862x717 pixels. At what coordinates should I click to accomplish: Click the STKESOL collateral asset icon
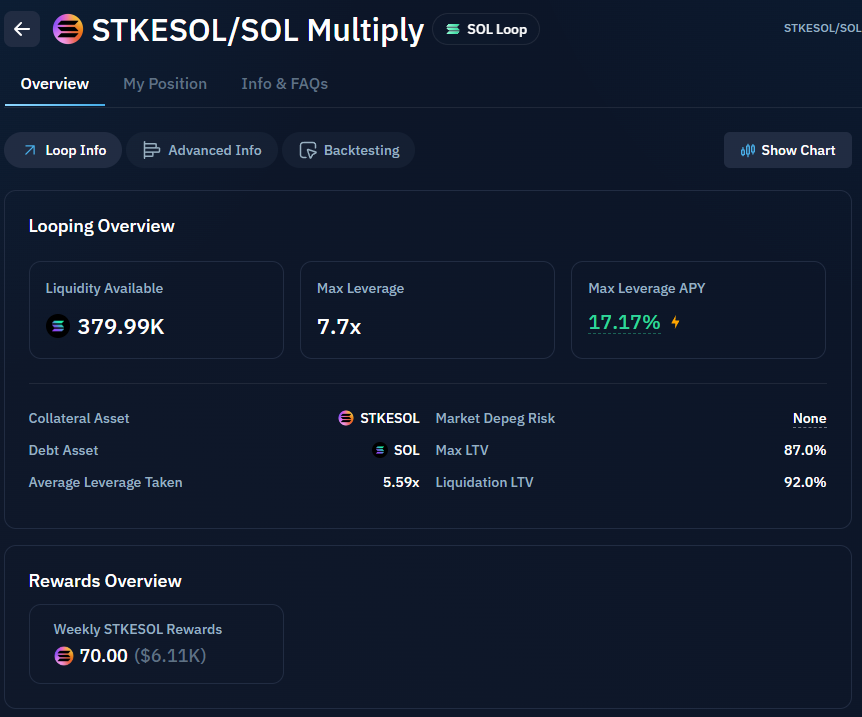pyautogui.click(x=346, y=418)
